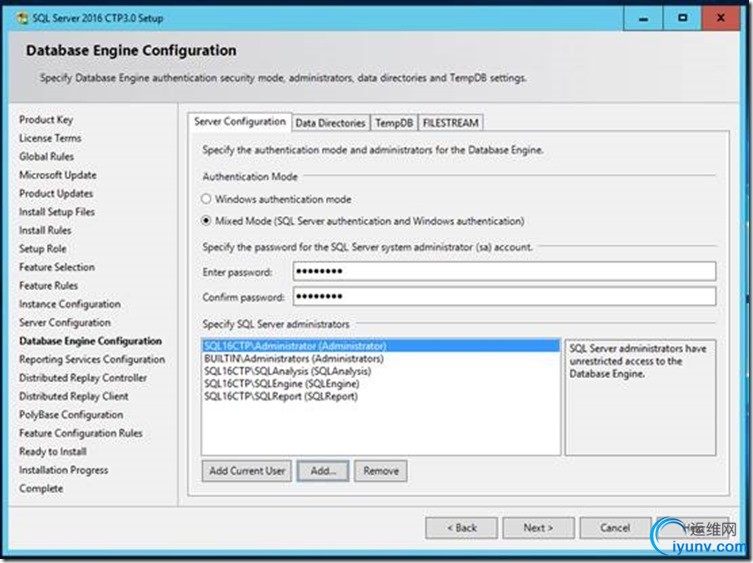
Task: Select Windows authentication mode radio button
Action: pos(206,198)
